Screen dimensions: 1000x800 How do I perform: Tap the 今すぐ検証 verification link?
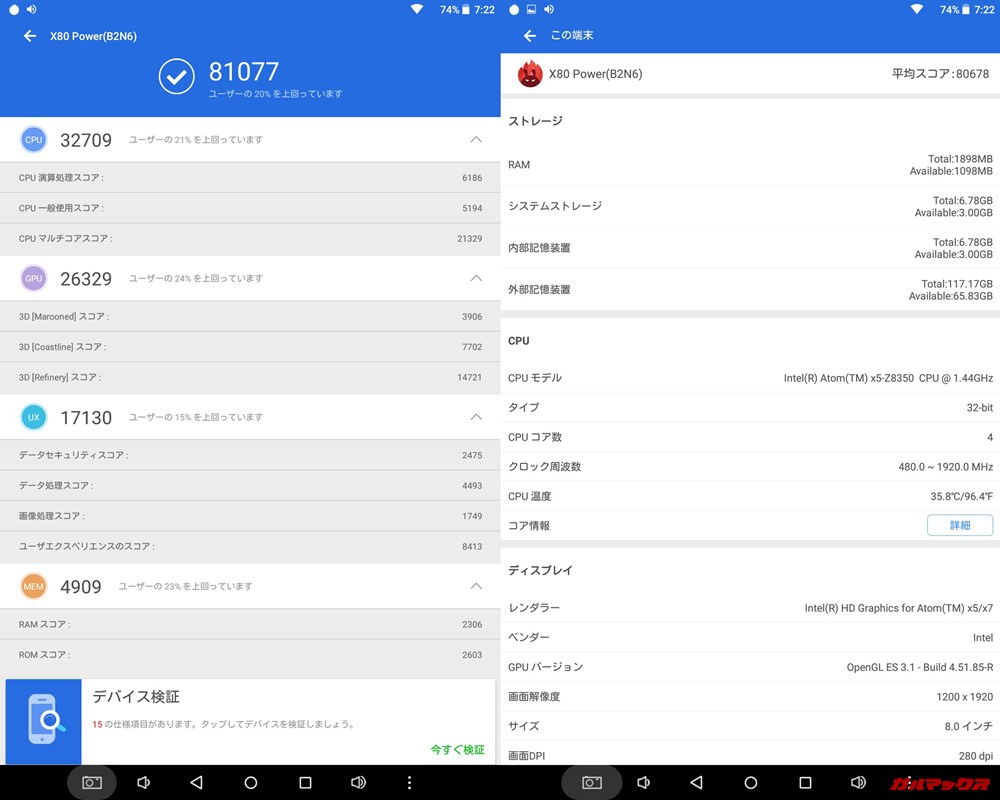coord(457,749)
